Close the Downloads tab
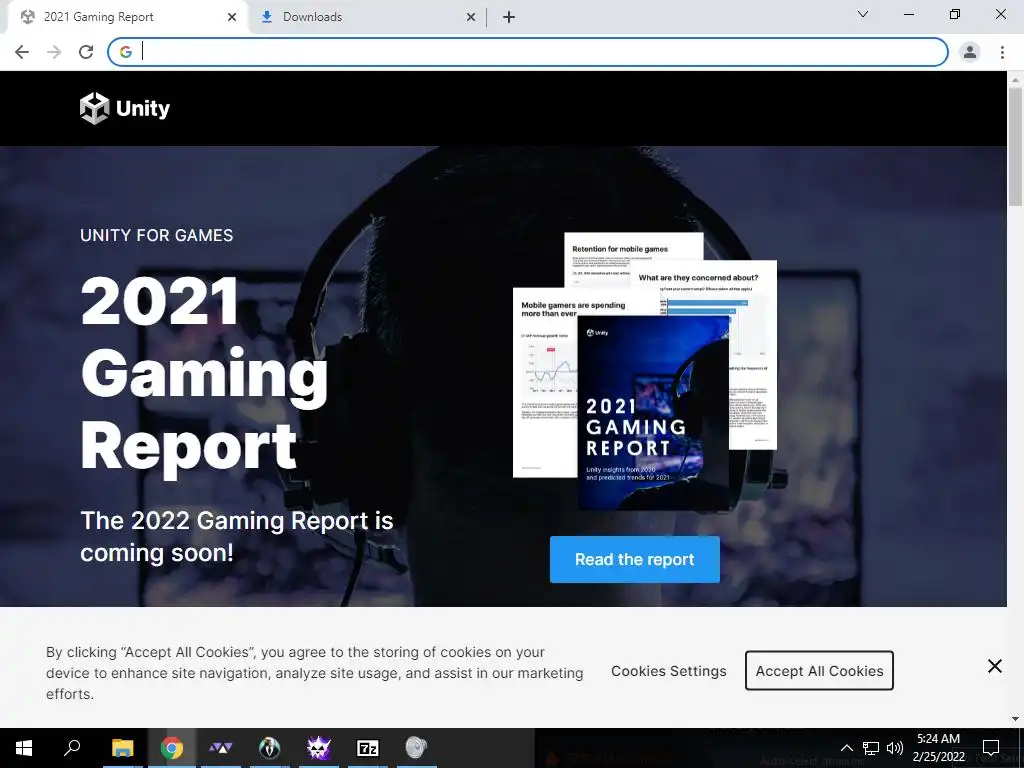1024x768 pixels. pyautogui.click(x=471, y=17)
